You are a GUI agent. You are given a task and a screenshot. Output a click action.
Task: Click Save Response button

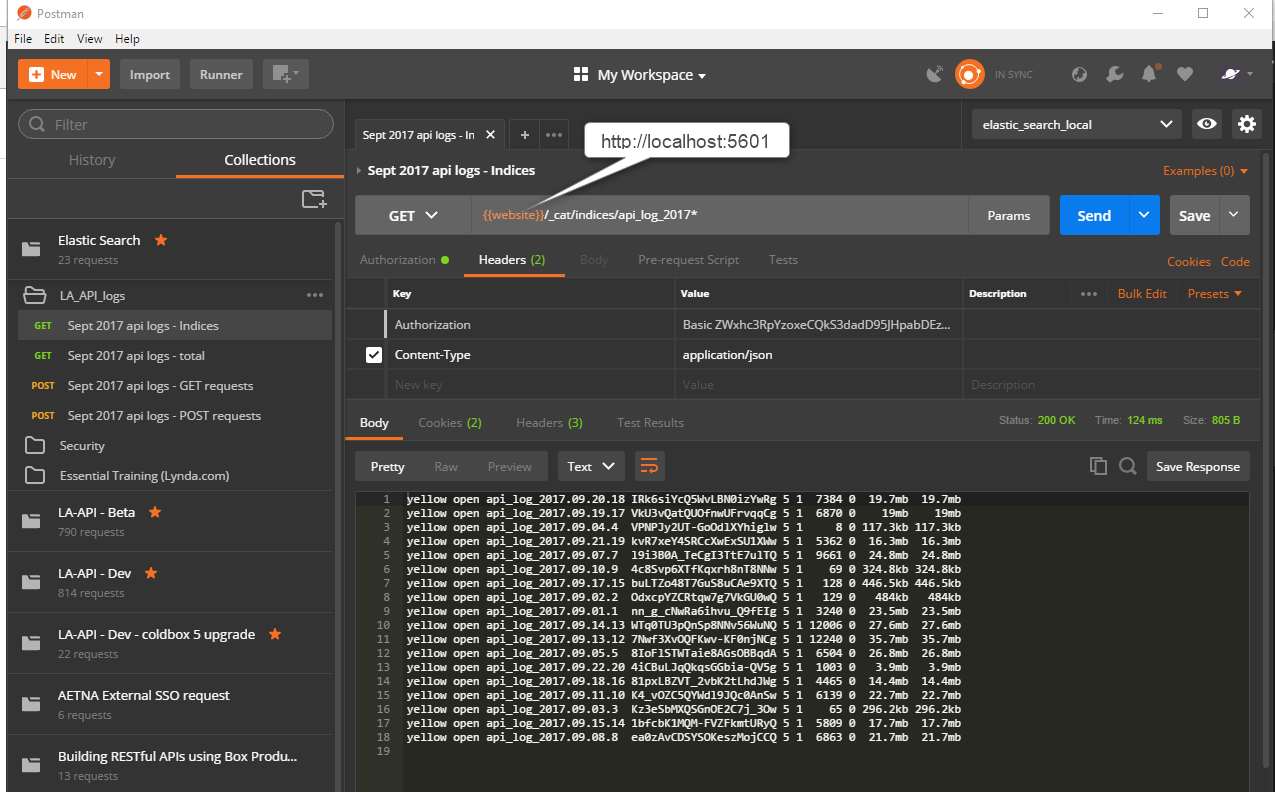coord(1198,466)
